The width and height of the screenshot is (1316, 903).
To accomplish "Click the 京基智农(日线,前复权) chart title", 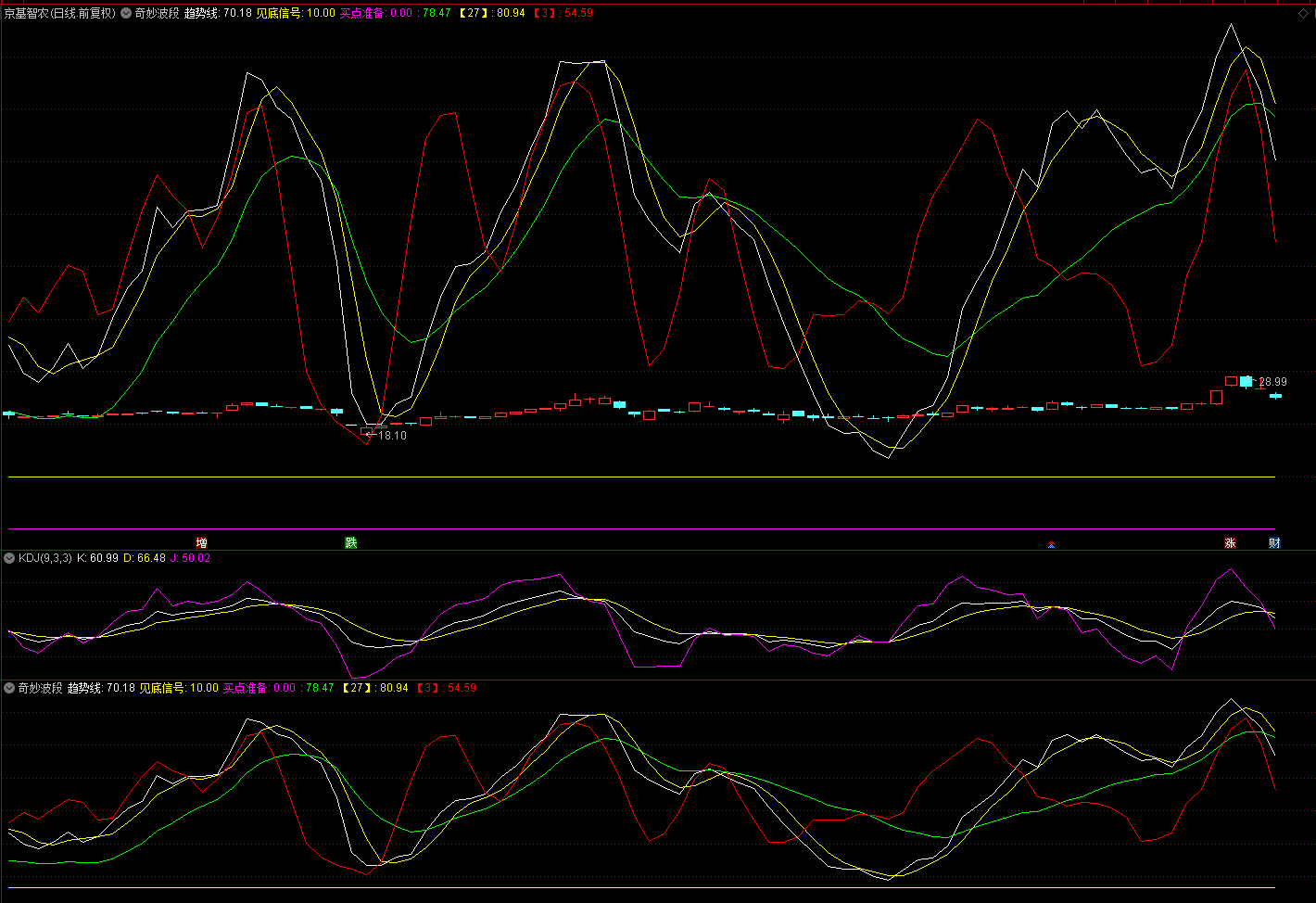I will click(59, 13).
